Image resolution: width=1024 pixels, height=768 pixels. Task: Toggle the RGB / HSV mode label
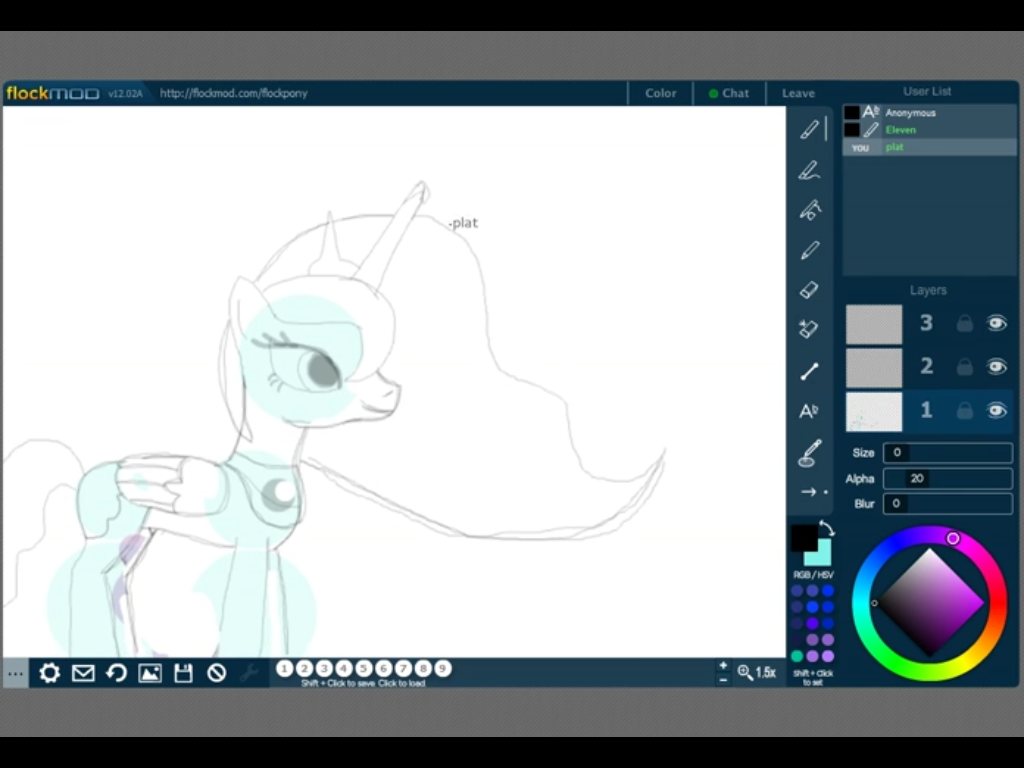pos(813,575)
